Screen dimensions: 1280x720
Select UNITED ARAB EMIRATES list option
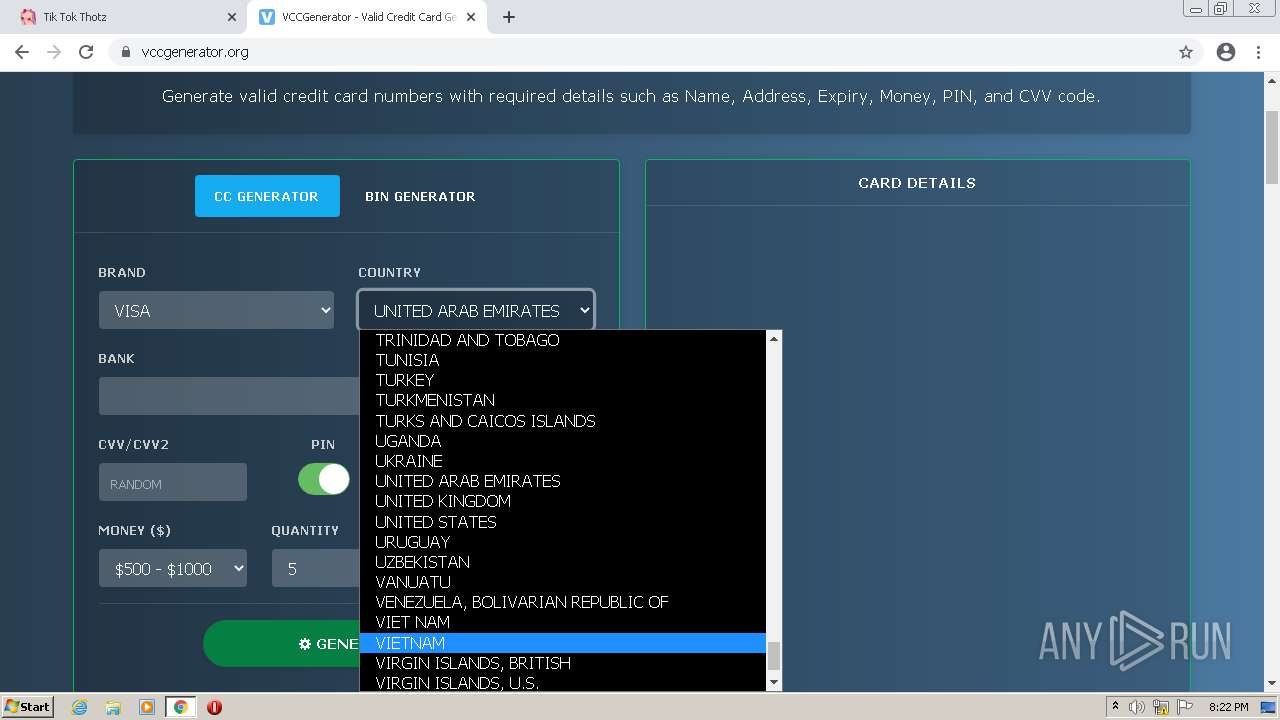(x=563, y=481)
